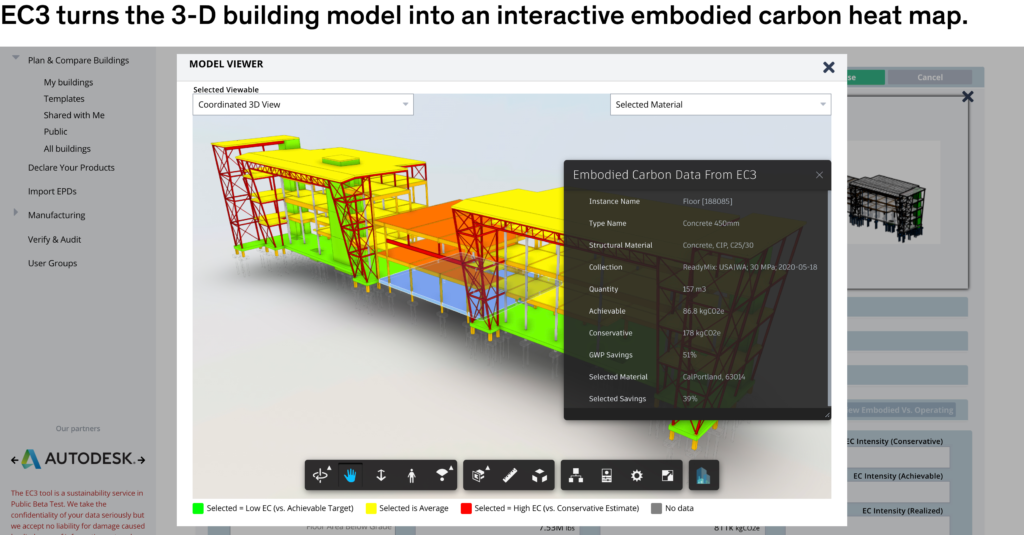This screenshot has width=1024, height=535.
Task: Open the Model Browser tree icon
Action: [576, 476]
